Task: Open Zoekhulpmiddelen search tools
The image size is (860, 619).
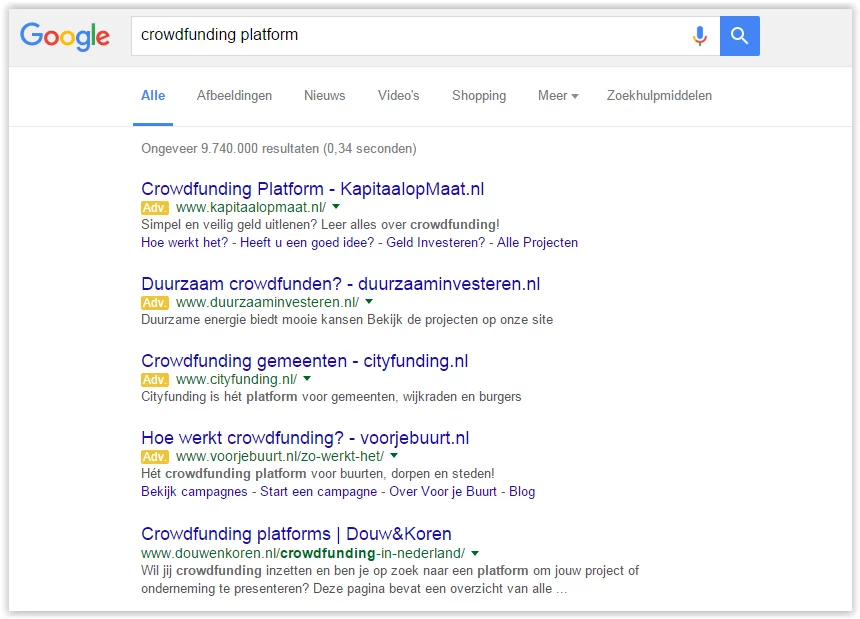Action: pos(659,96)
